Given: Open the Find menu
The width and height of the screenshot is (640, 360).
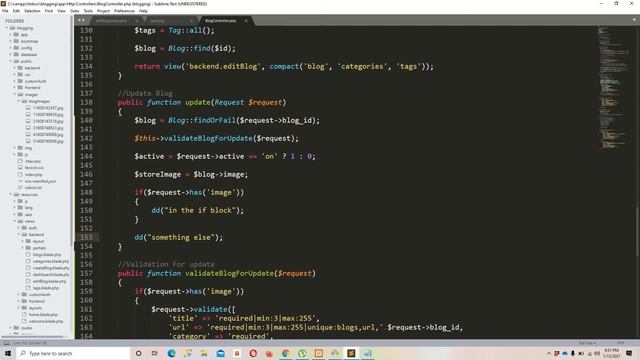Looking at the screenshot, I should tap(49, 11).
